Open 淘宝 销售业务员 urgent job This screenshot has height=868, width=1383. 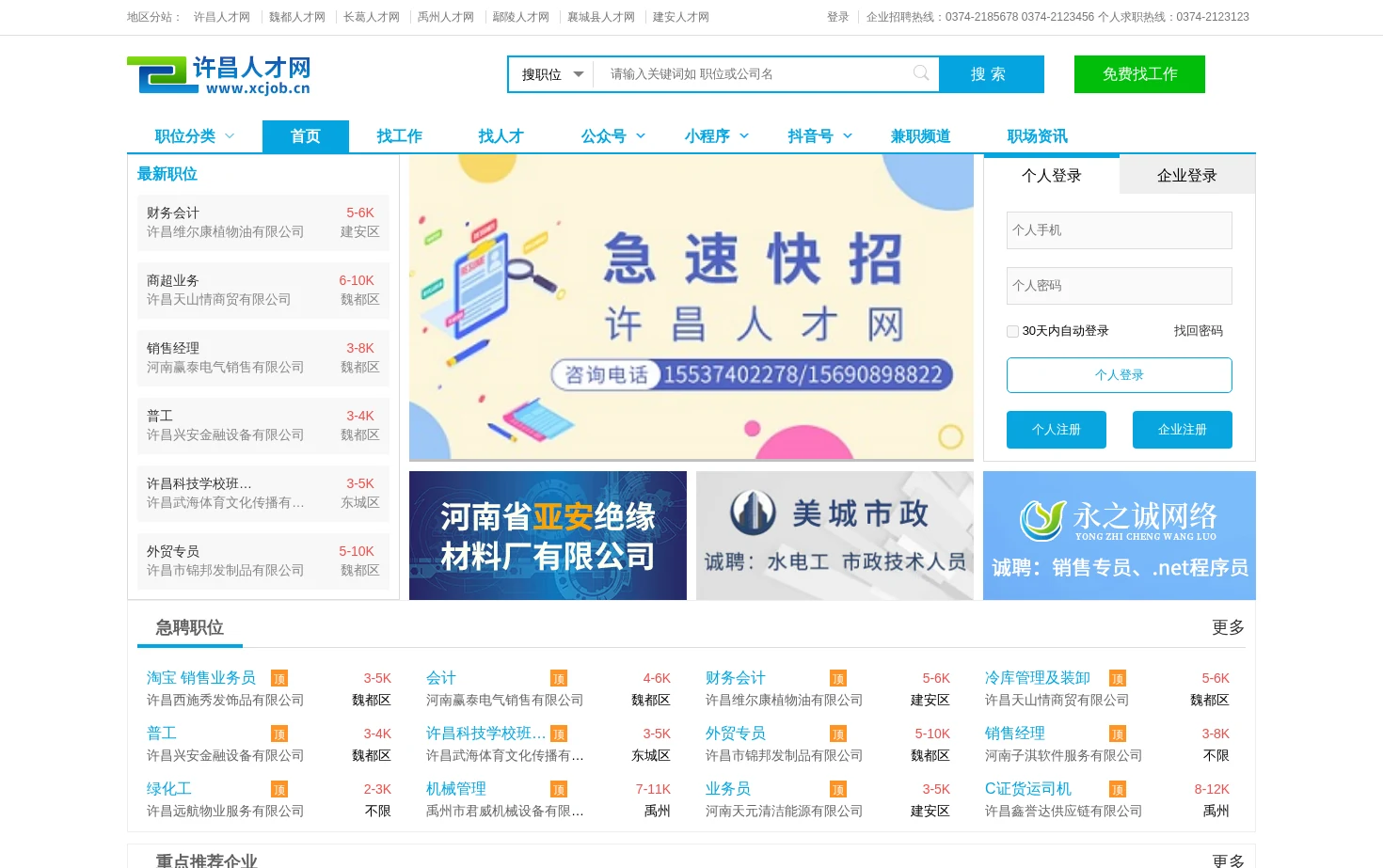tap(201, 678)
